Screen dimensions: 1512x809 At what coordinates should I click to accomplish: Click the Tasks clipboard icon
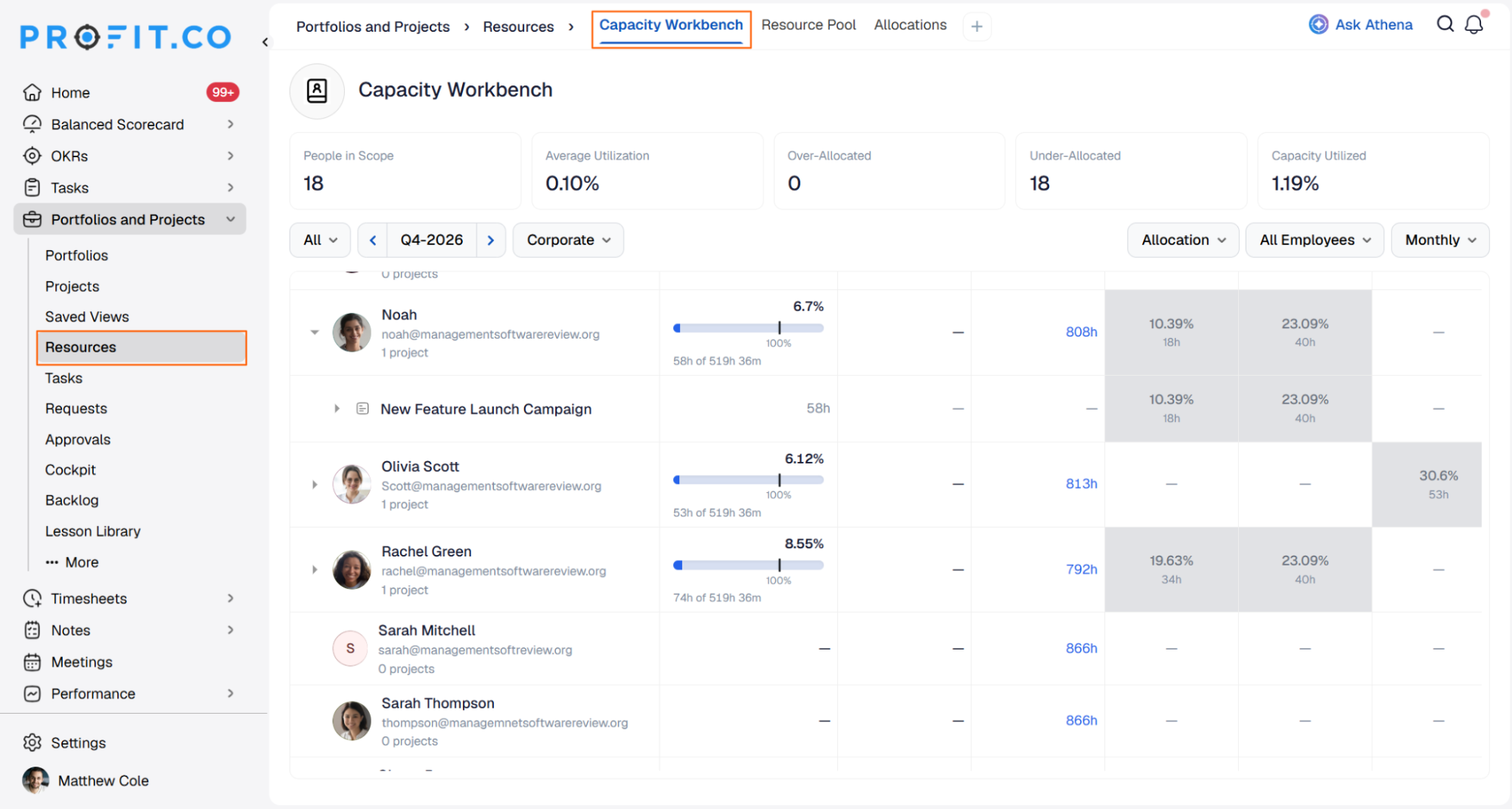coord(32,188)
